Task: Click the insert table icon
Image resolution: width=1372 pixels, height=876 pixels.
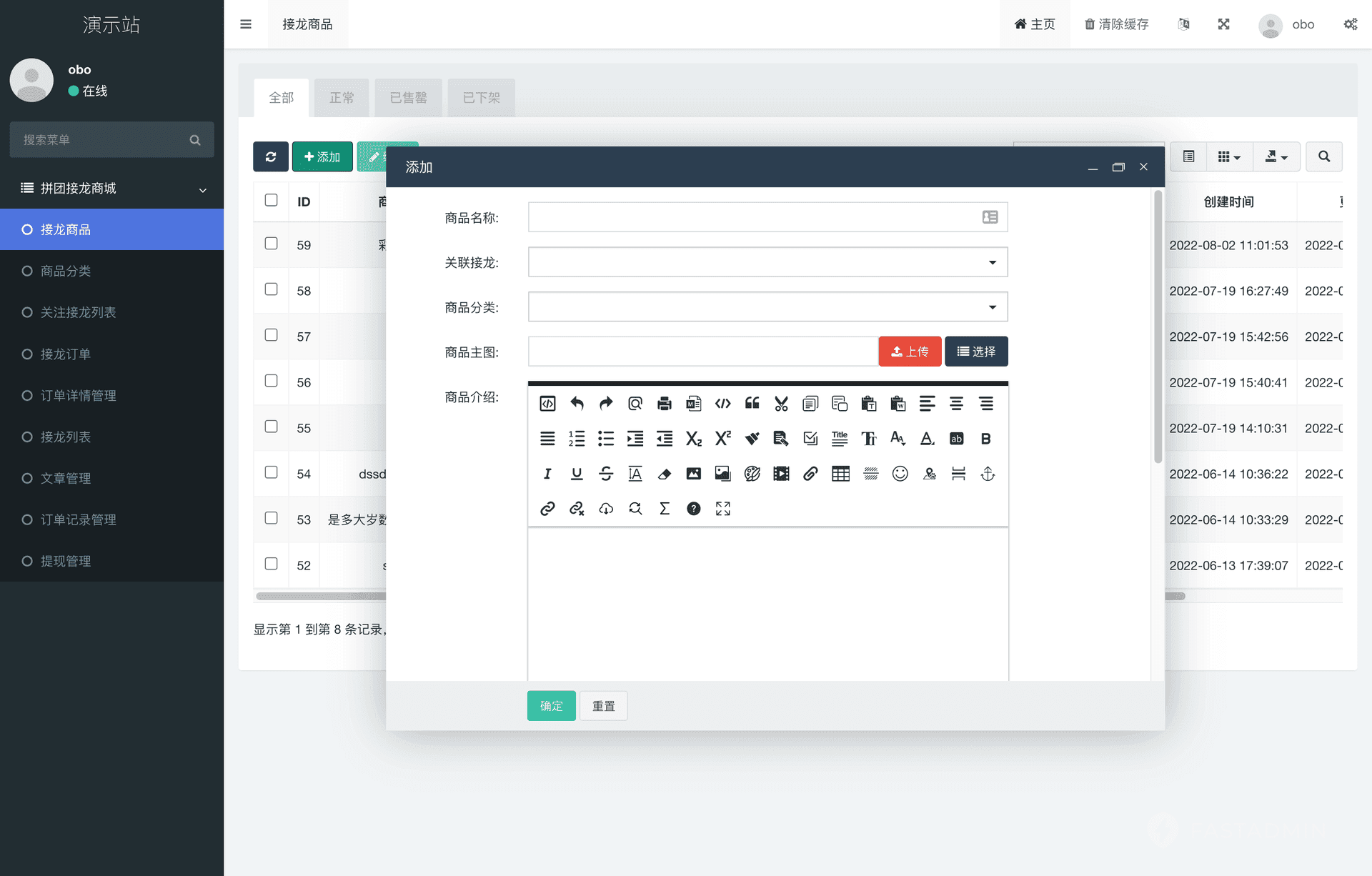Action: pyautogui.click(x=840, y=474)
